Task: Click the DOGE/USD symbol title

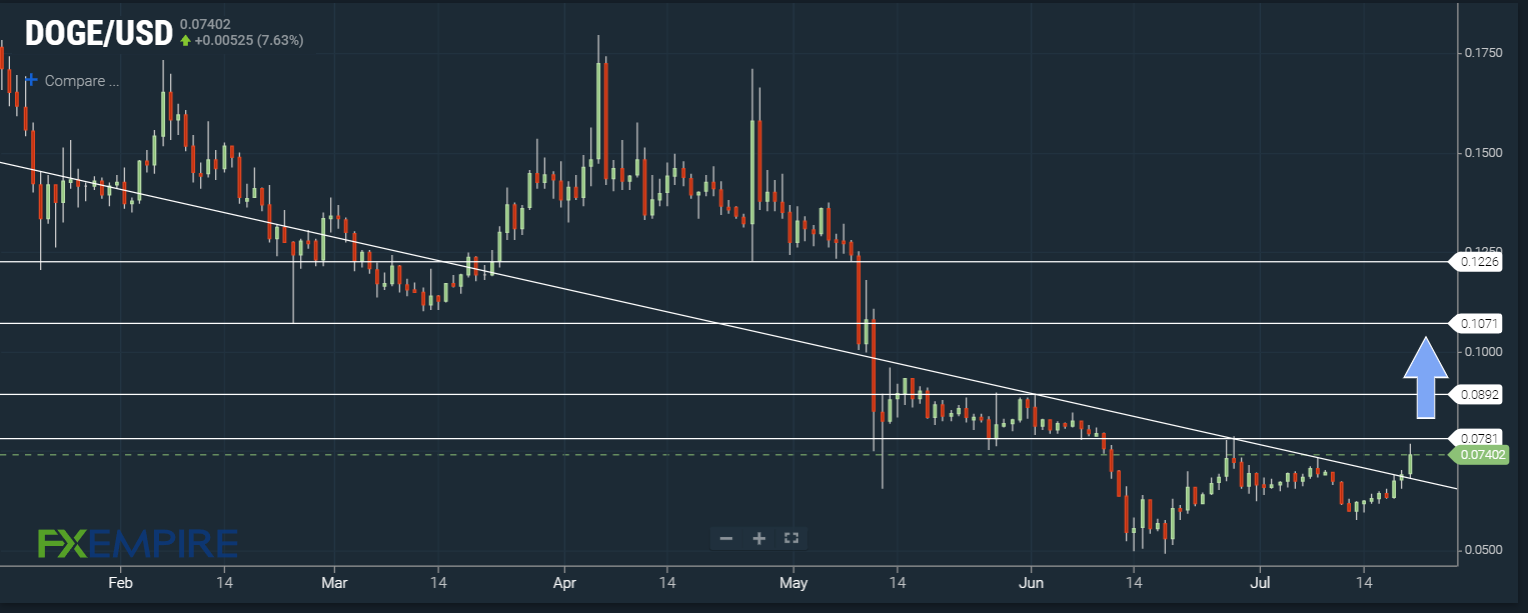Action: pos(98,32)
